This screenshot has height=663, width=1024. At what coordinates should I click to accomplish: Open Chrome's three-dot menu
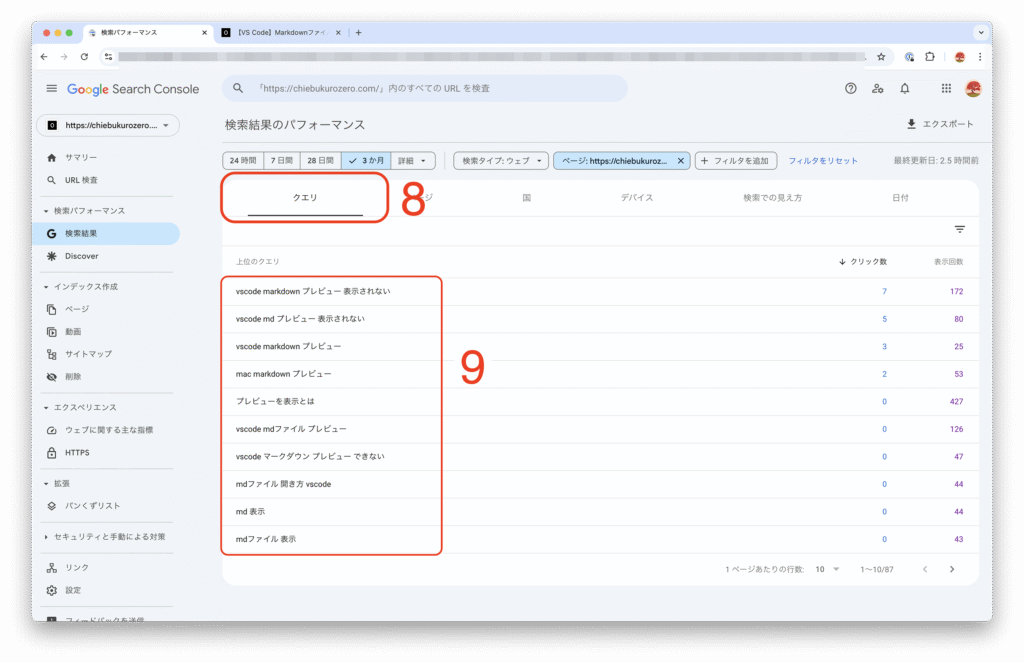(980, 57)
